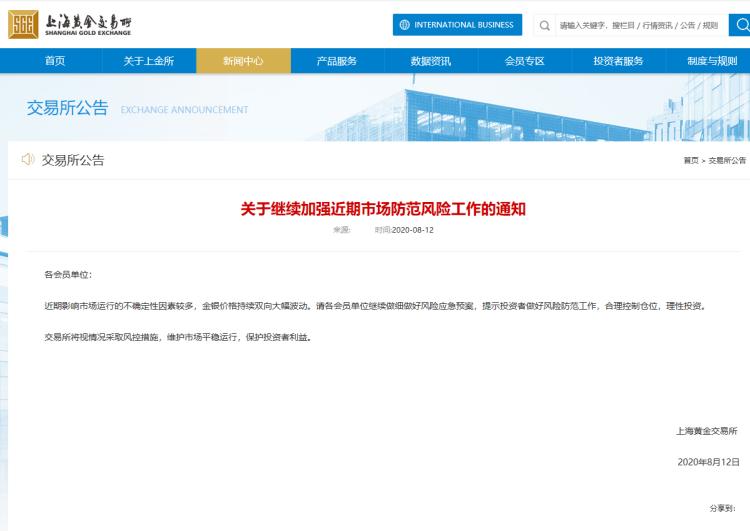Viewport: 750px width, 531px height.
Task: Focus the keyword search input field
Action: [641, 25]
